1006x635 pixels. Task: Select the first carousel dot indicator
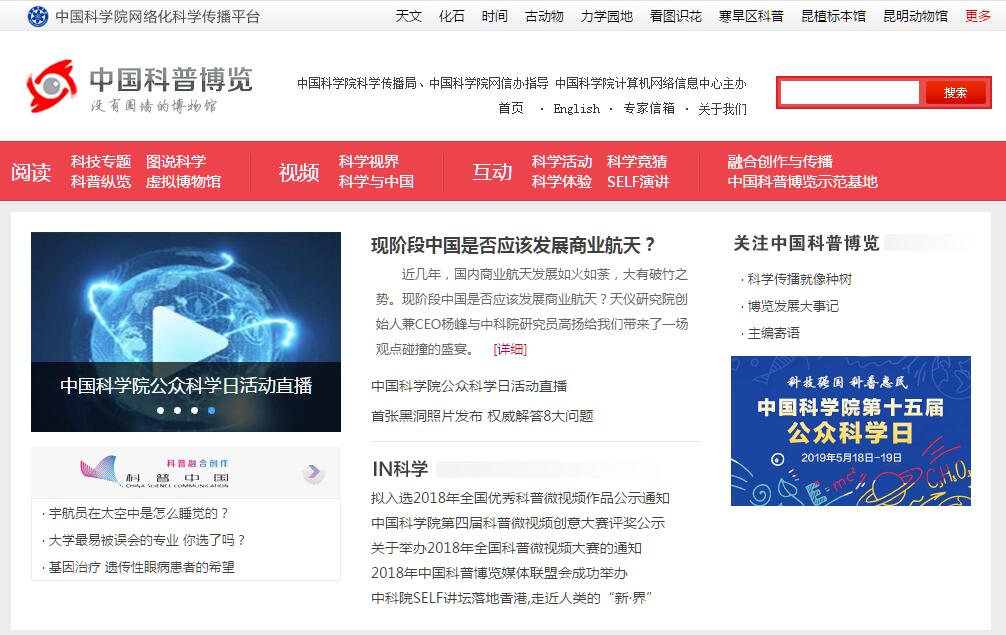click(160, 410)
